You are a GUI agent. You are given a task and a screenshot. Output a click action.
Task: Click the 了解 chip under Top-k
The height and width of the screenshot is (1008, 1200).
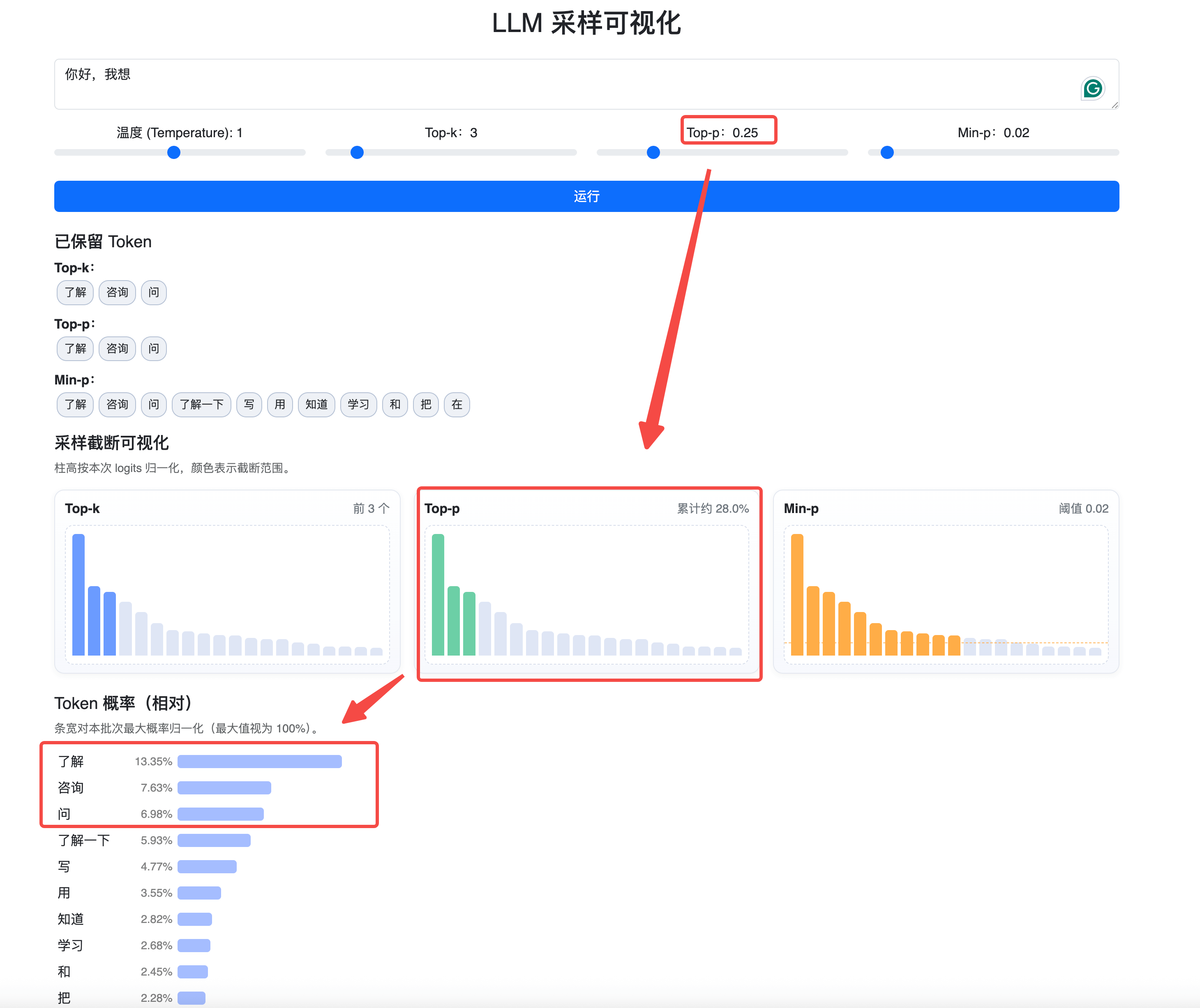click(75, 292)
